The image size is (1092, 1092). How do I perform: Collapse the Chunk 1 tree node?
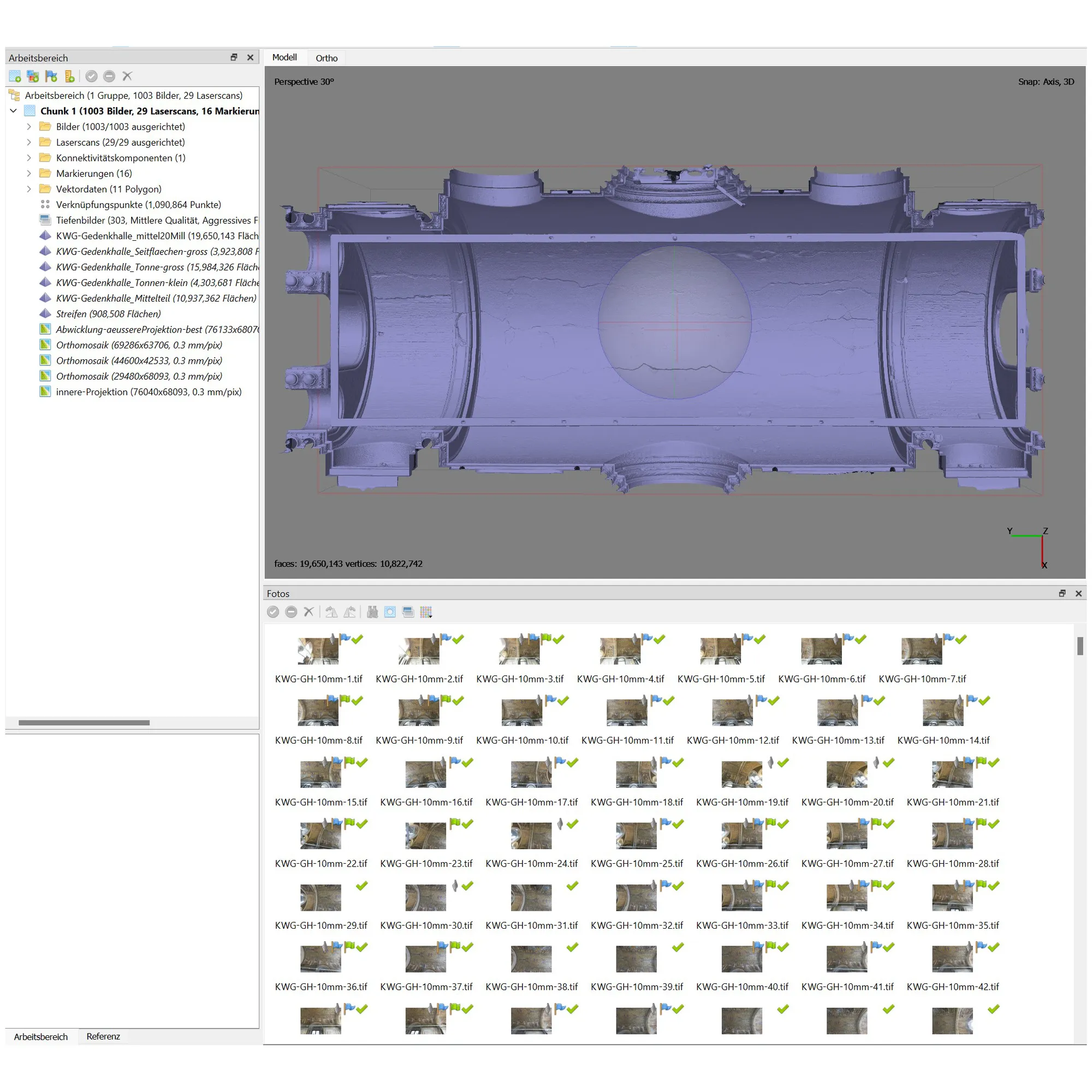14,111
